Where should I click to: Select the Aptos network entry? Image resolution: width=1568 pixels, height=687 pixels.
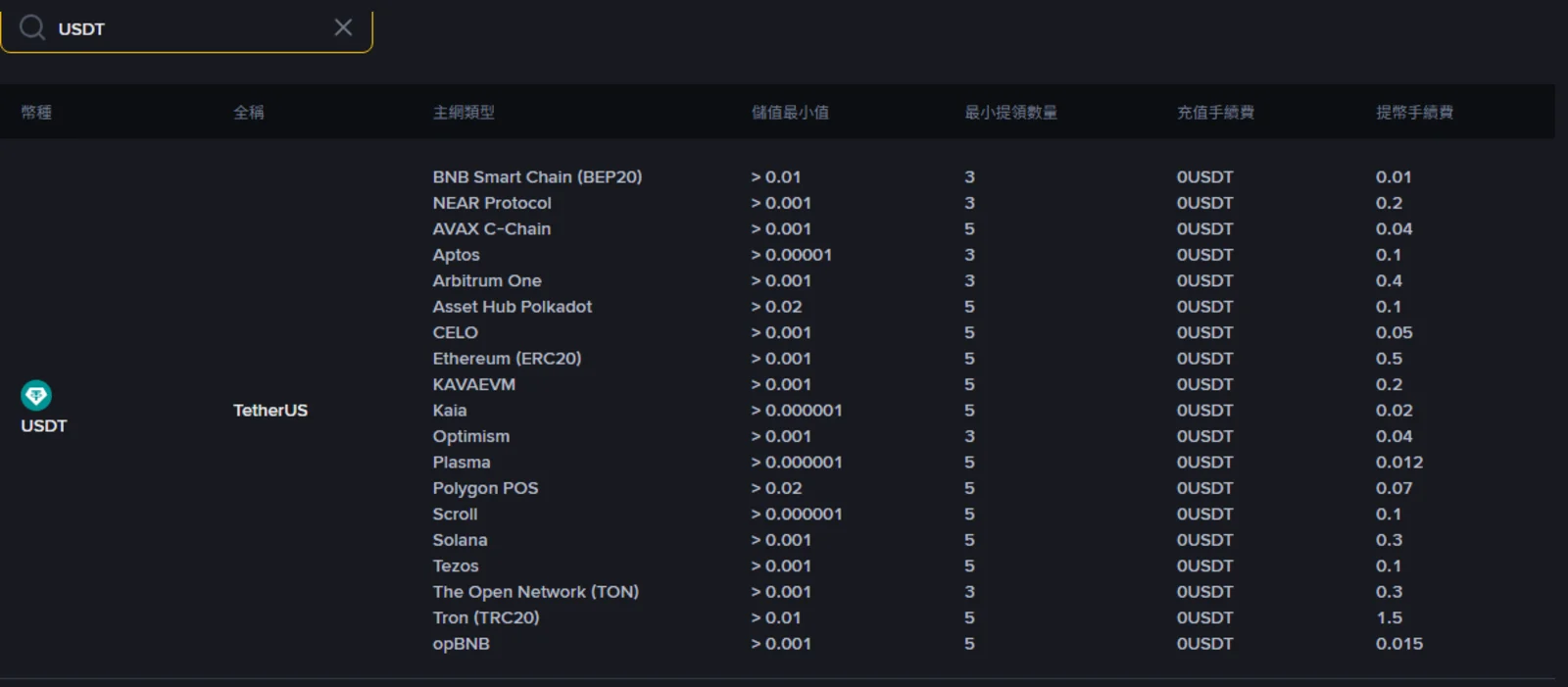point(457,255)
